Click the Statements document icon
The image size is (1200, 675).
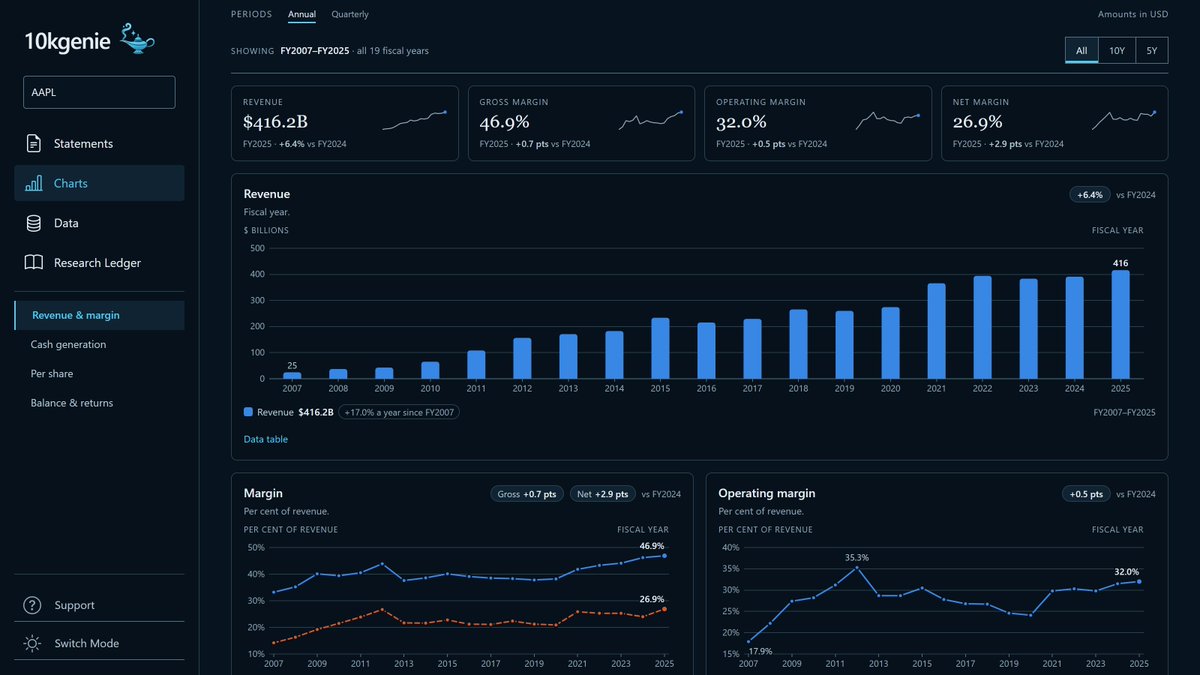[34, 143]
